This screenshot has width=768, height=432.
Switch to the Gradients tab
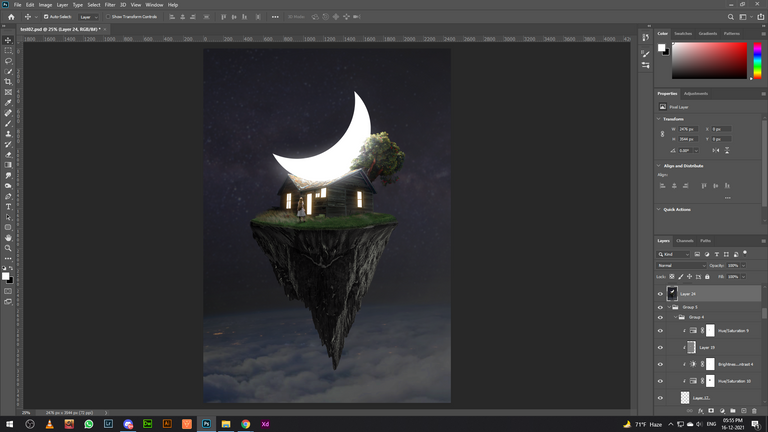pos(708,33)
